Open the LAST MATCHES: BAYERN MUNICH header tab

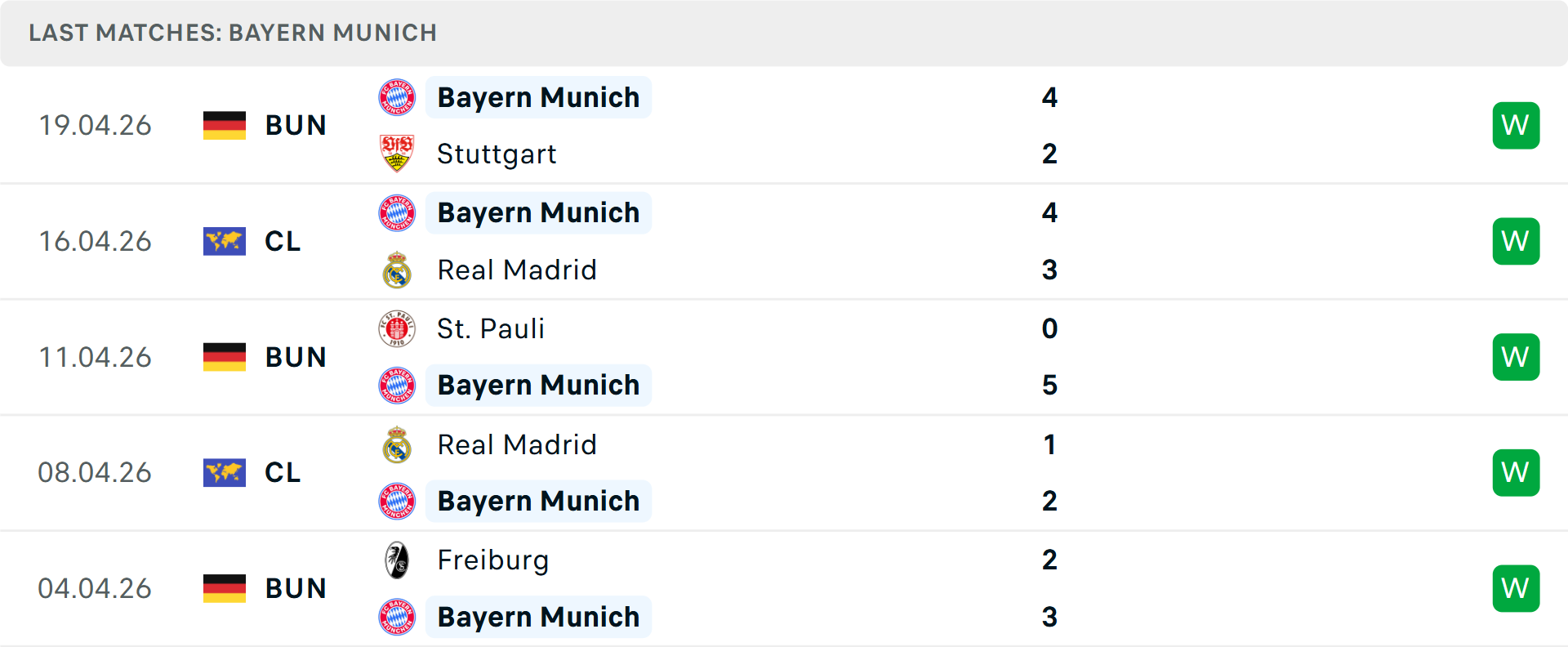[x=233, y=33]
